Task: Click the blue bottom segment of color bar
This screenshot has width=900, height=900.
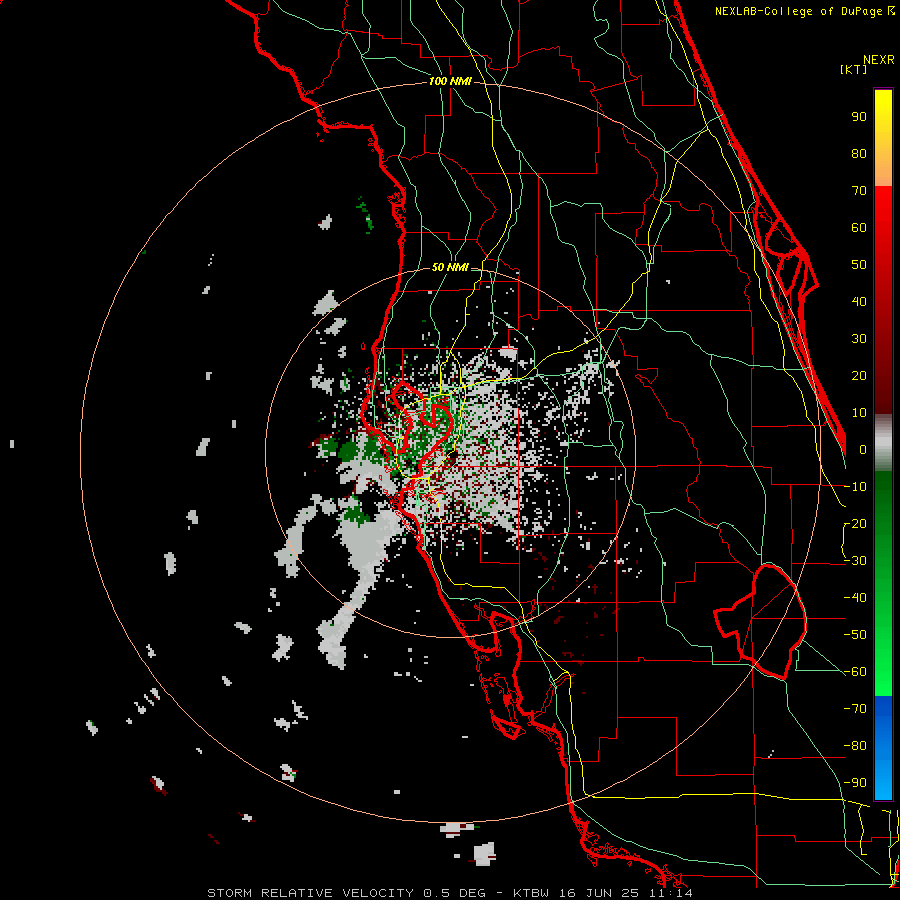Action: [x=883, y=748]
